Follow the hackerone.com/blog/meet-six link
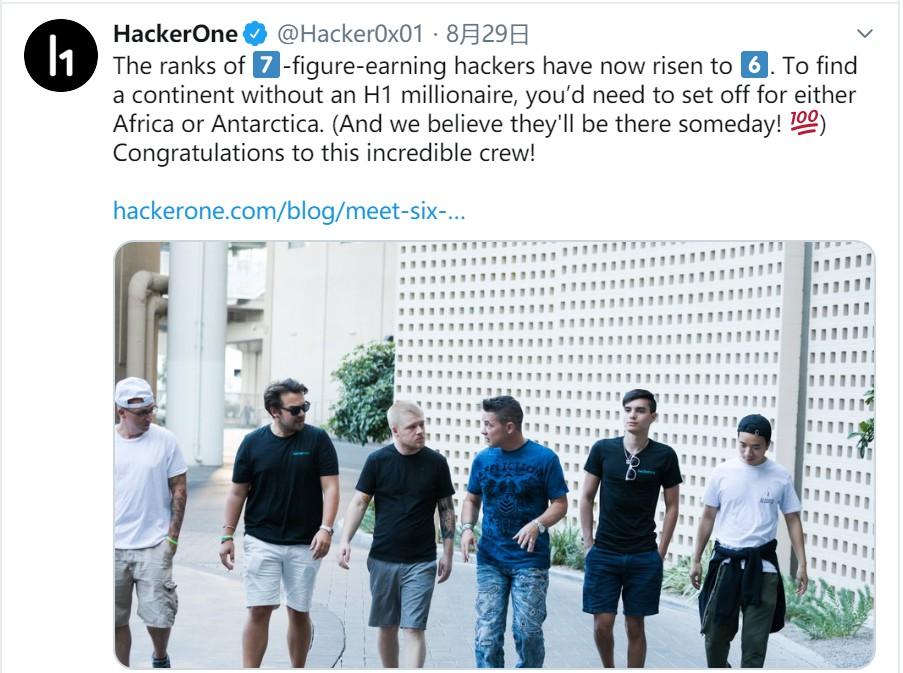This screenshot has height=673, width=903. pyautogui.click(x=289, y=211)
